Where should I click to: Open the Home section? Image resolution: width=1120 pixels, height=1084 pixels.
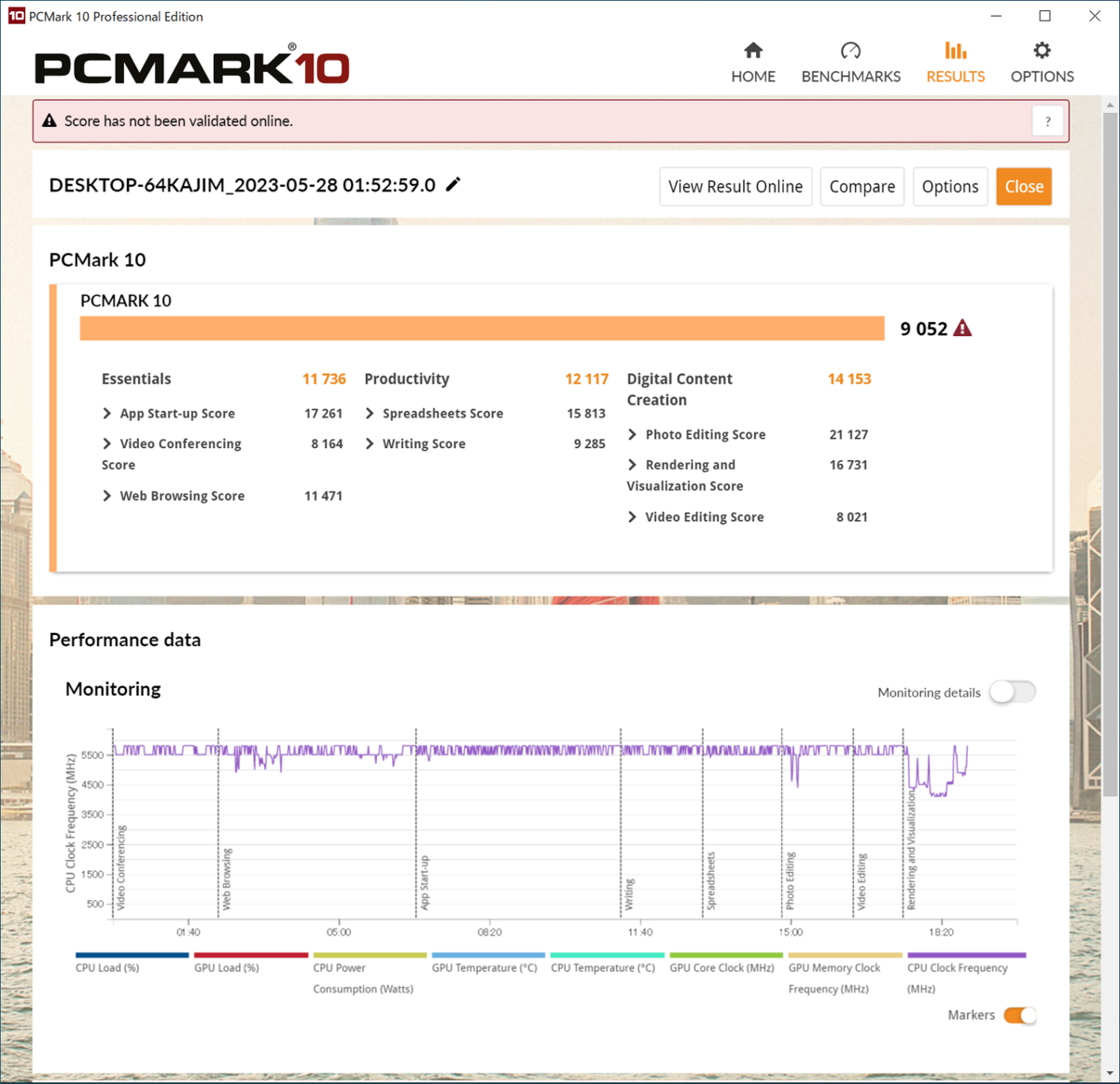click(x=753, y=63)
